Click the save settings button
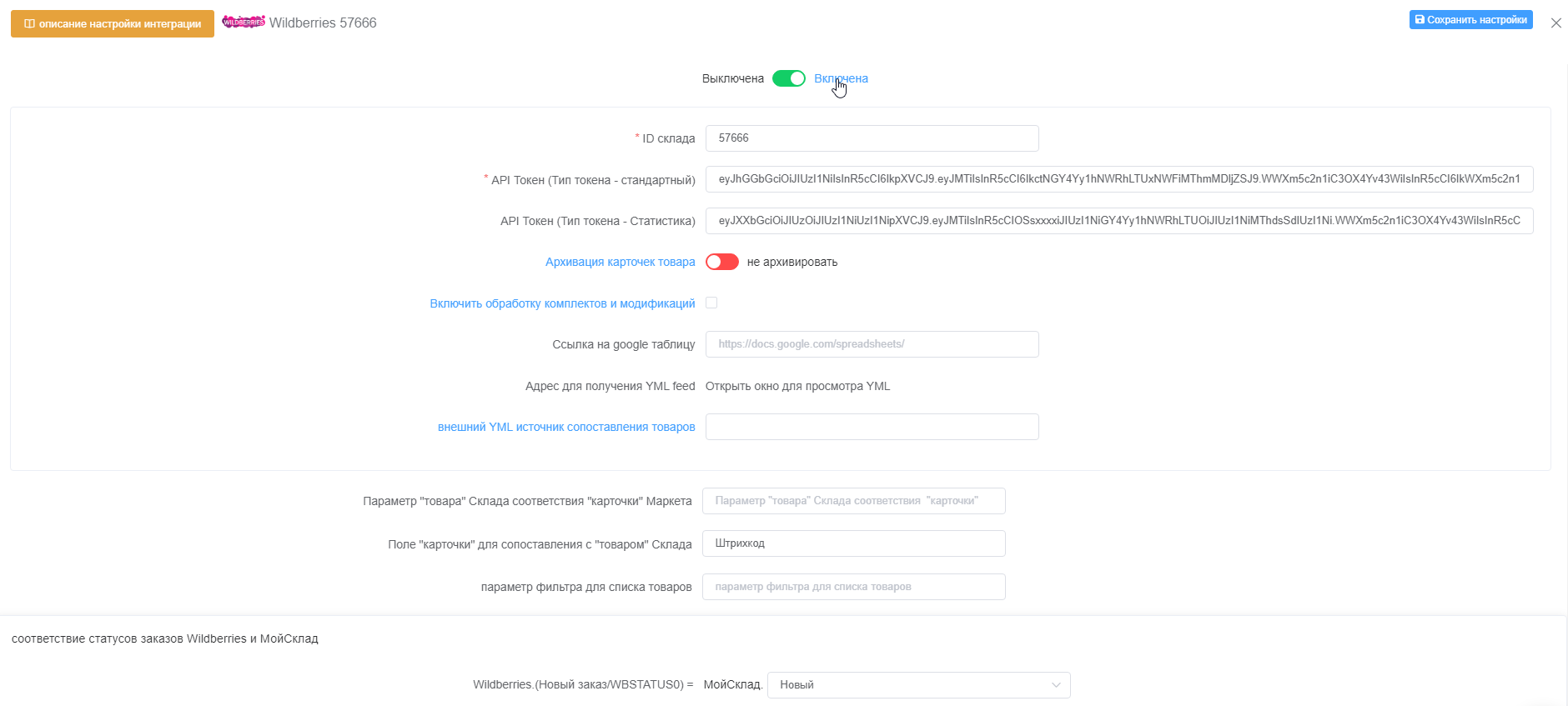Screen dimensions: 1568x706 pyautogui.click(x=1470, y=19)
